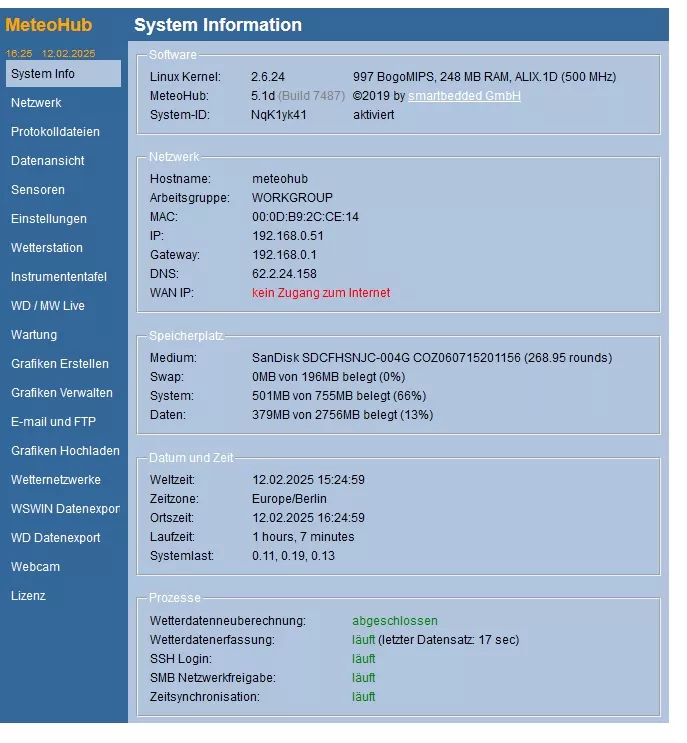Viewport: 687px width, 743px height.
Task: Click 'läuft' status next to SSH Login
Action: point(363,659)
